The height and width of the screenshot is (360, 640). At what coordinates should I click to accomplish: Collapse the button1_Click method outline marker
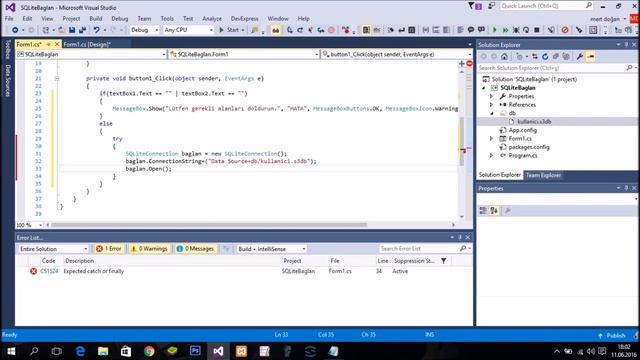pos(56,78)
